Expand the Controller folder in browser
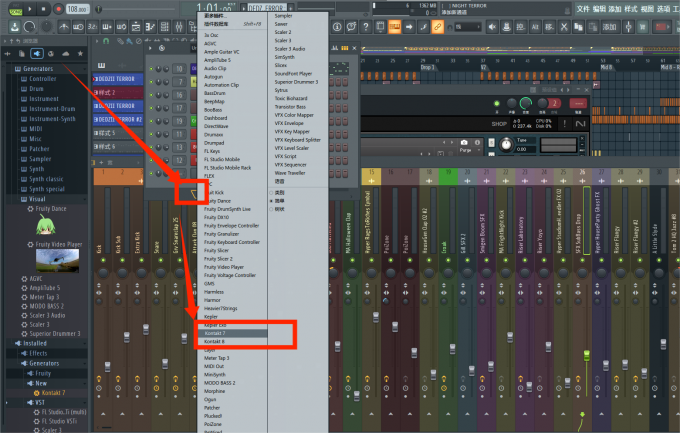680x433 pixels. coord(42,79)
